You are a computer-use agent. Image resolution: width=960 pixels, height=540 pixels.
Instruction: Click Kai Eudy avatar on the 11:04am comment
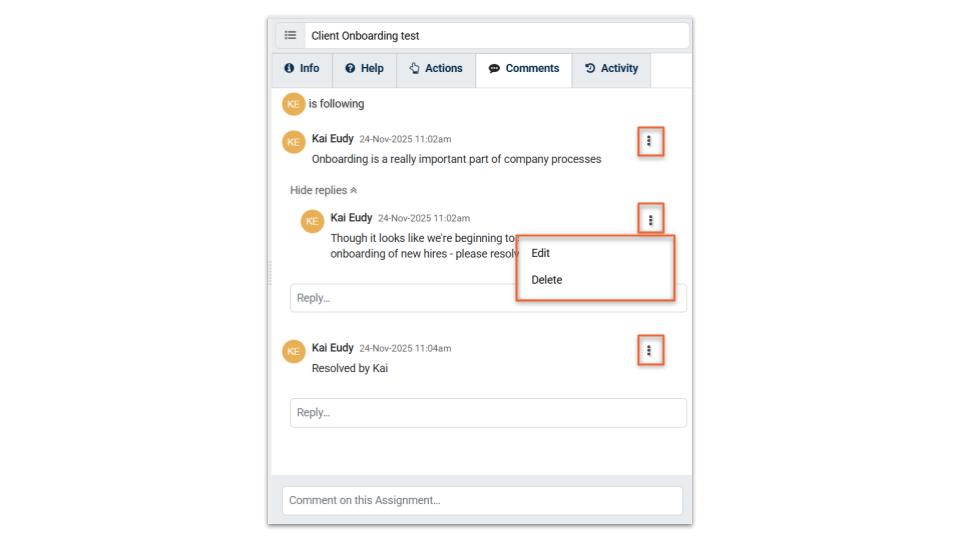[293, 351]
